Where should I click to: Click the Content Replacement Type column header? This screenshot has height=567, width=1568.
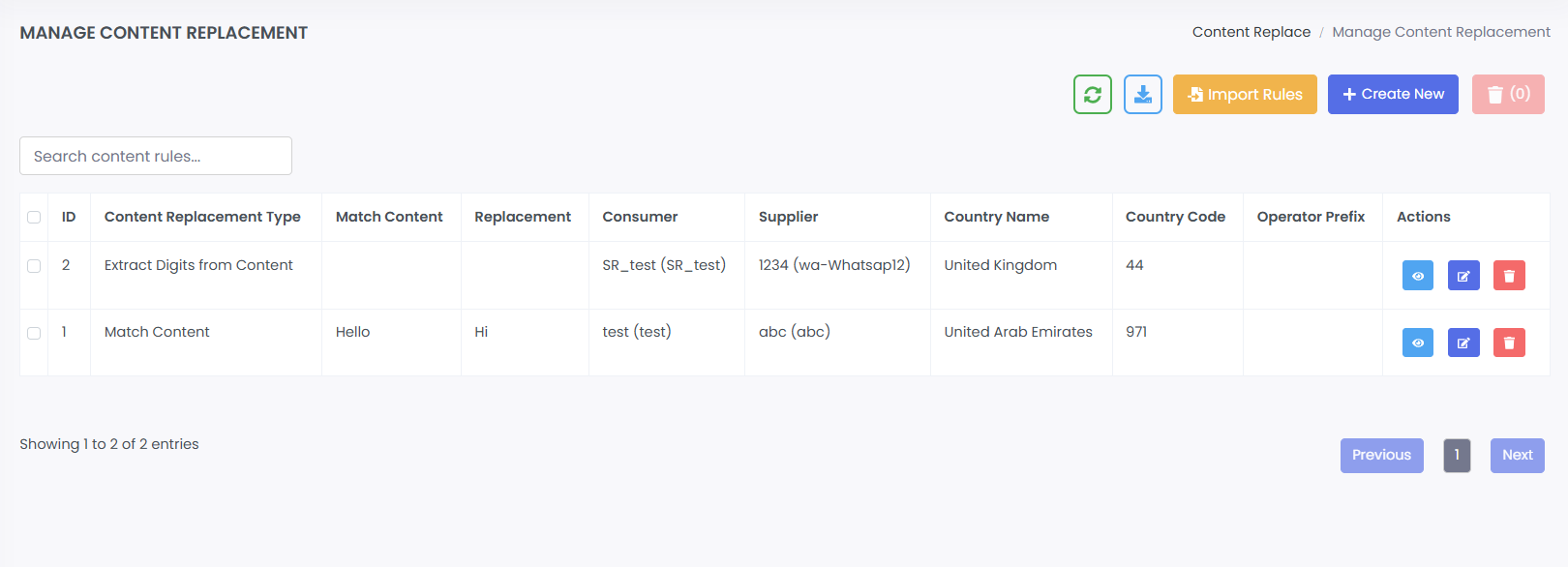coord(202,217)
